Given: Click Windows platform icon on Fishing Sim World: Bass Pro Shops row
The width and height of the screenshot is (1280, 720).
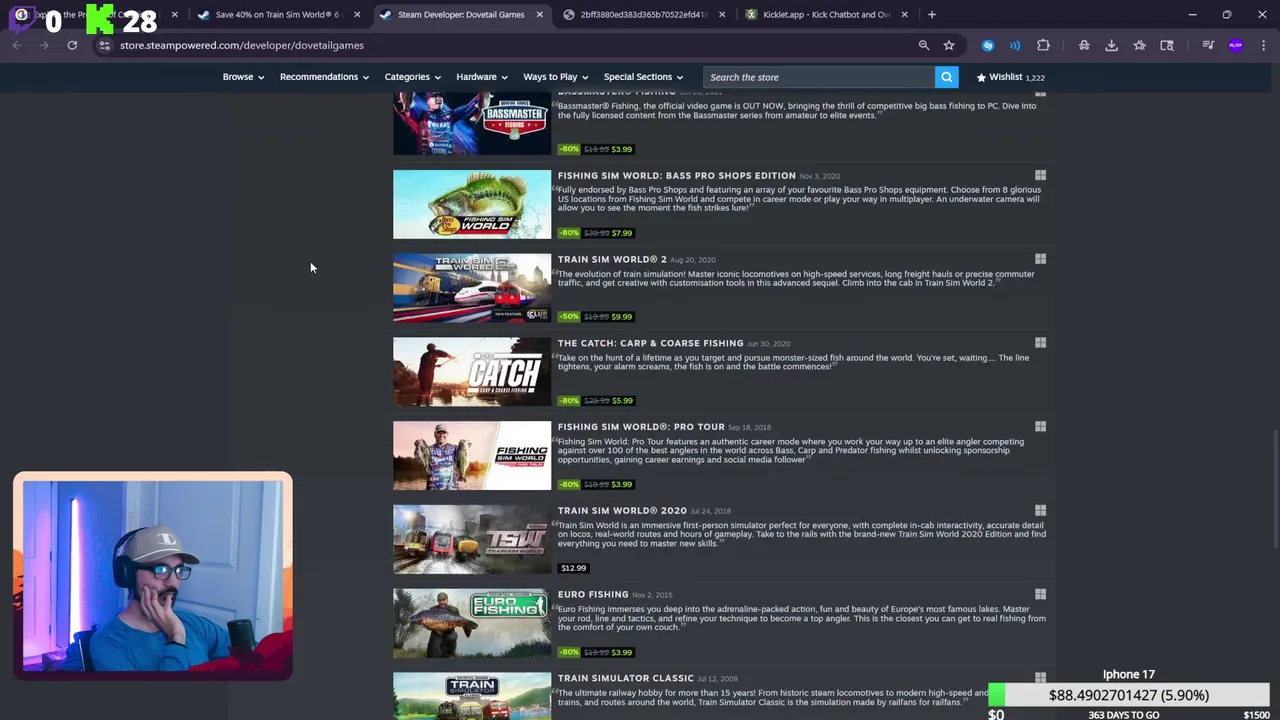Looking at the screenshot, I should [x=1040, y=175].
